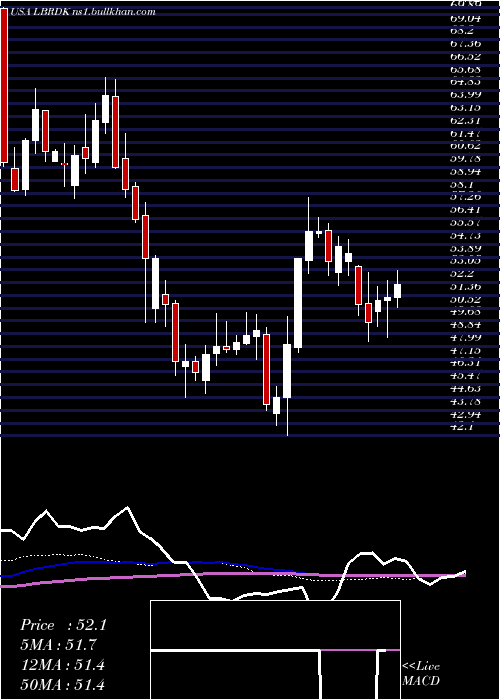
Task: Click the 68.2 price axis label
Action: pyautogui.click(x=462, y=31)
